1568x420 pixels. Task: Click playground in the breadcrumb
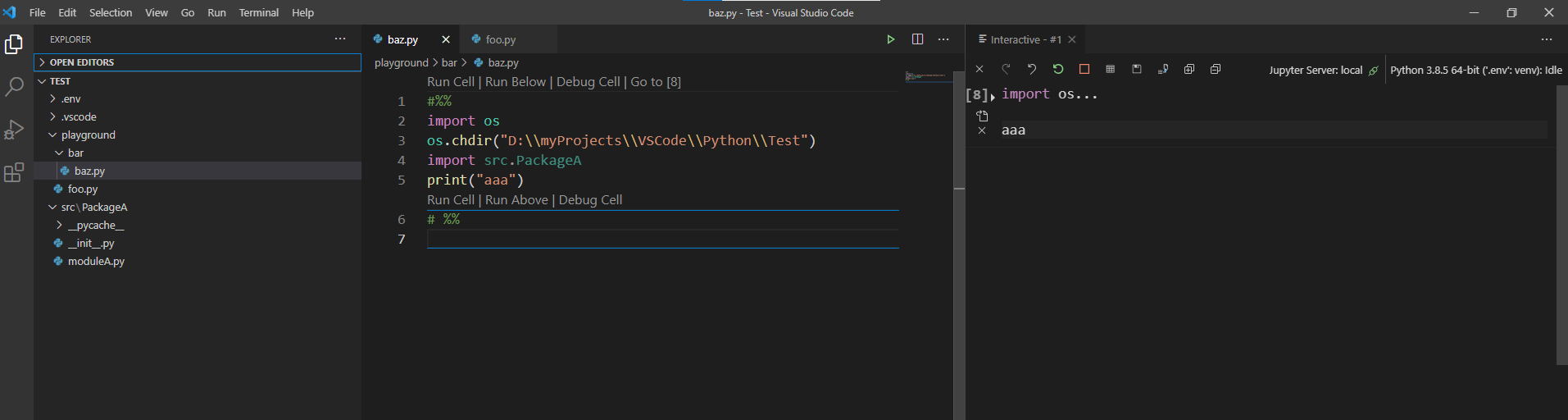pyautogui.click(x=402, y=62)
